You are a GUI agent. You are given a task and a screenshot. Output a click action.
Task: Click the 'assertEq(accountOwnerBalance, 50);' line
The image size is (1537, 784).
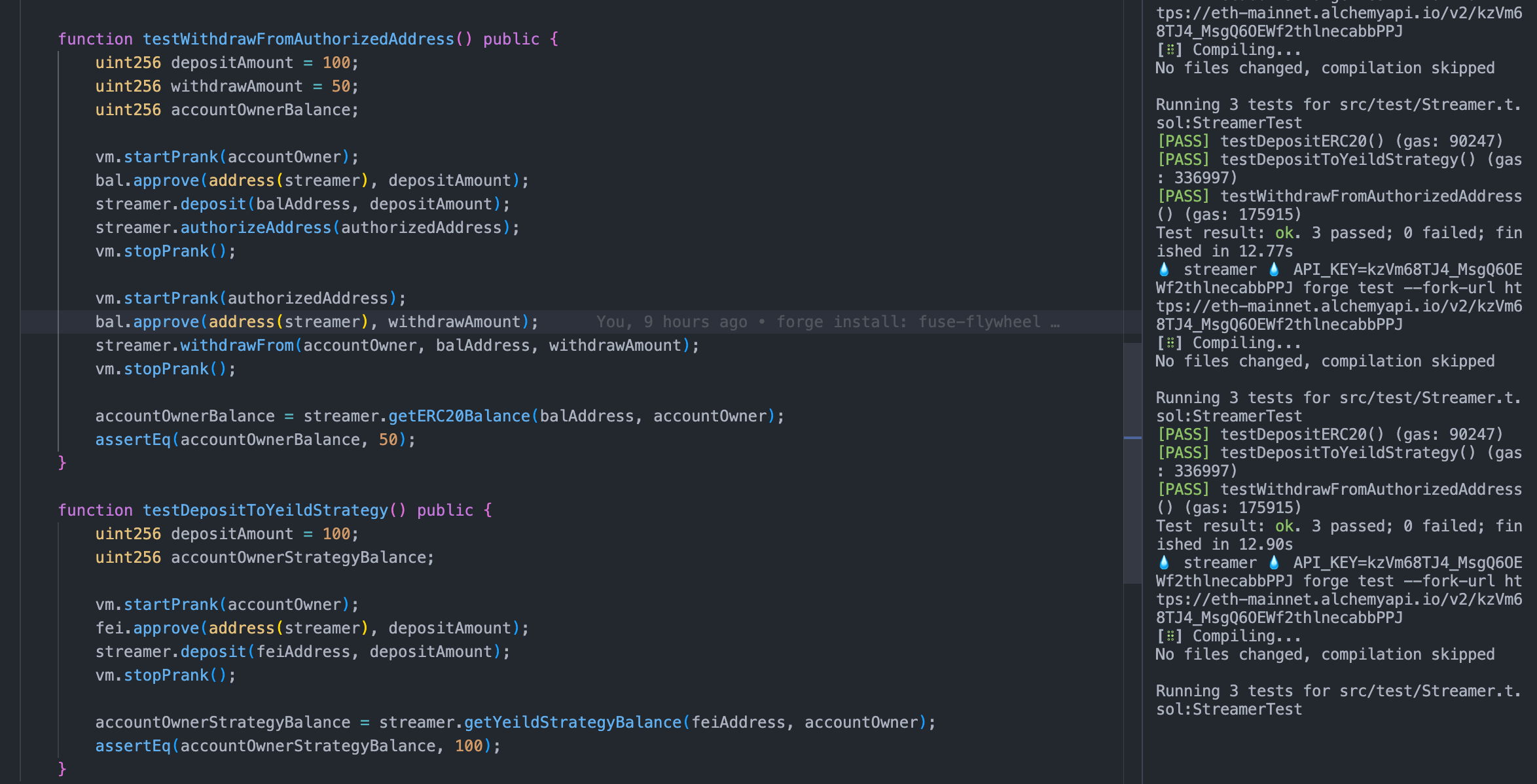(255, 440)
